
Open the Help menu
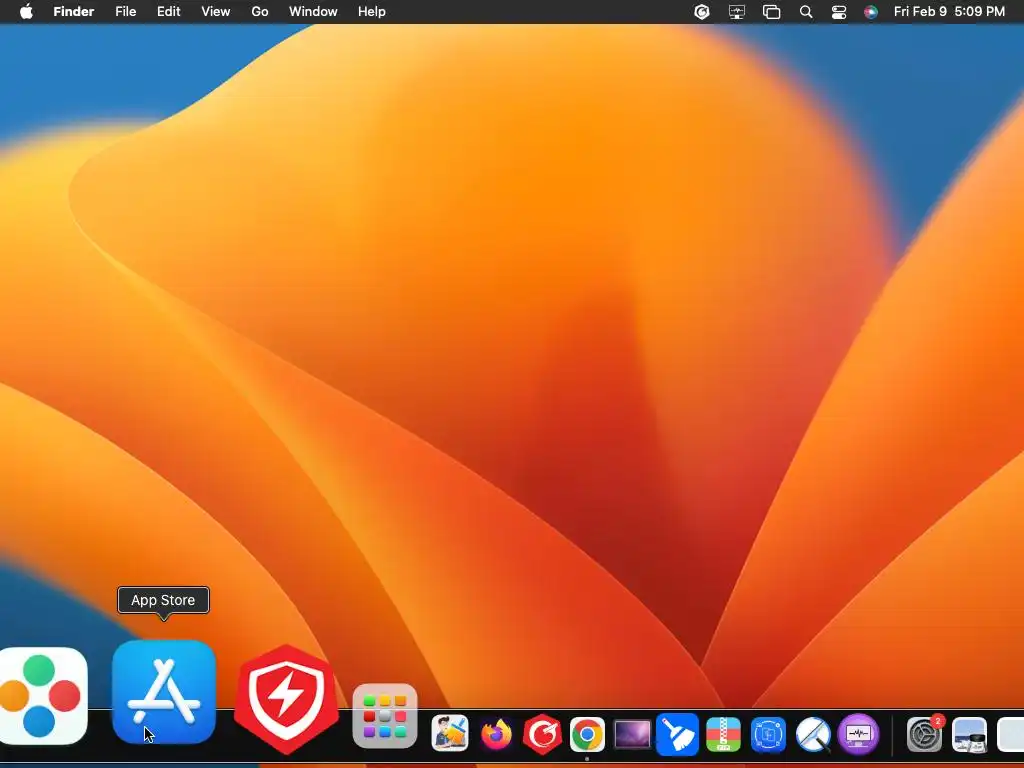pyautogui.click(x=372, y=12)
